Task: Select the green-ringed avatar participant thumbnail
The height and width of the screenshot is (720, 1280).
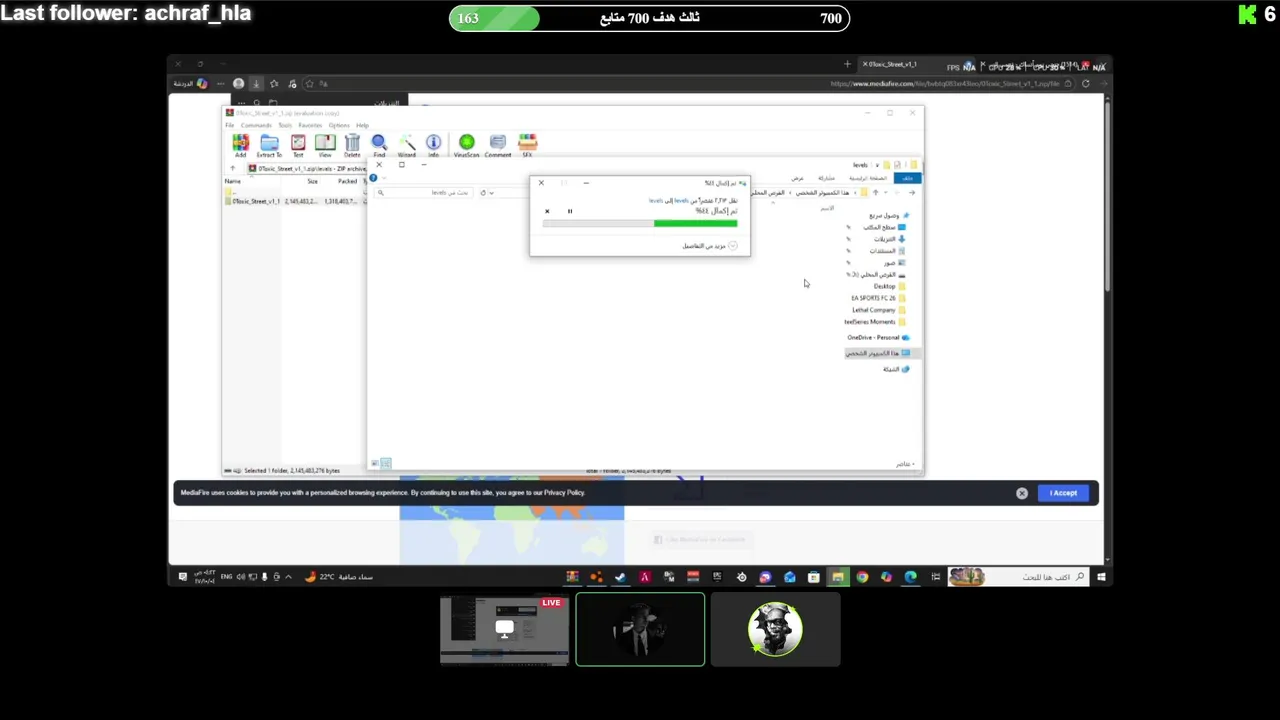Action: [x=775, y=630]
